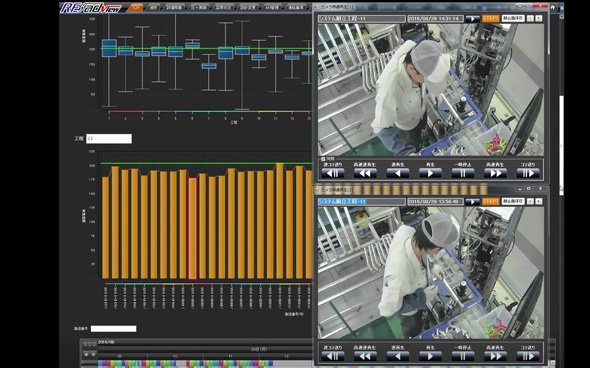Start playback (再生) in lower camera window
Image resolution: width=590 pixels, height=368 pixels.
click(x=430, y=356)
